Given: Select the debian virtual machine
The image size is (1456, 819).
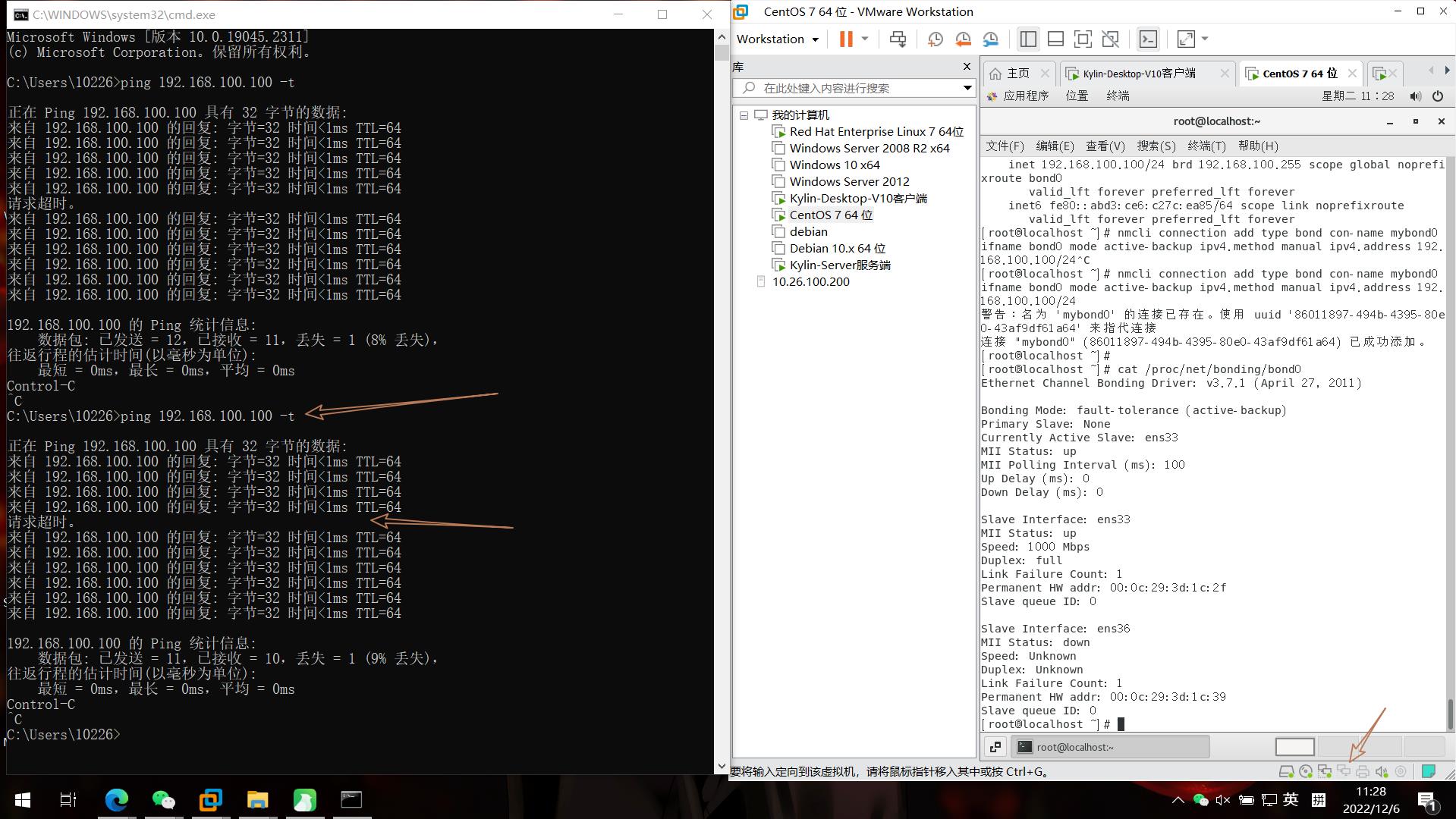Looking at the screenshot, I should click(799, 232).
